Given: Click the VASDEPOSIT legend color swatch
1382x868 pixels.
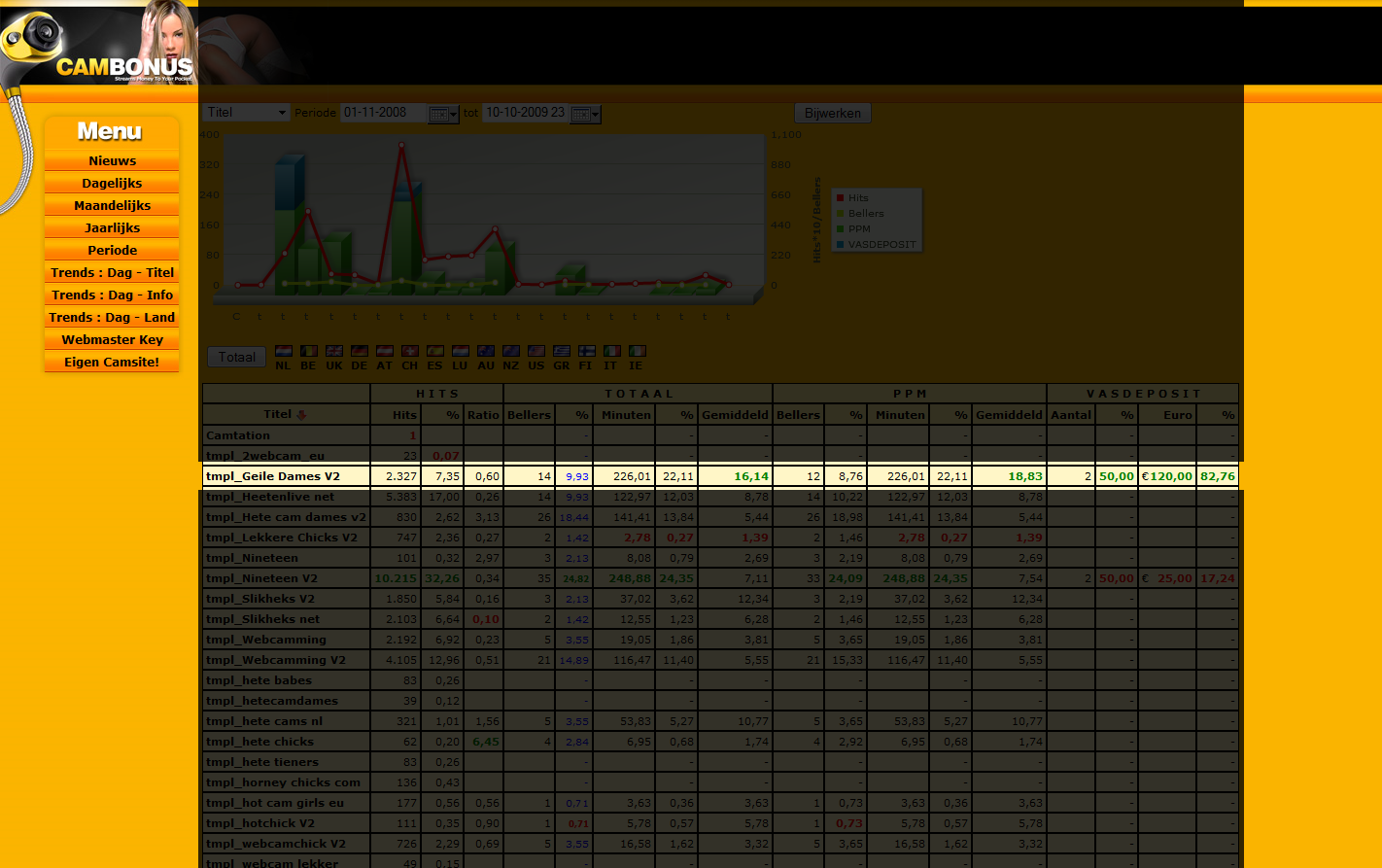Looking at the screenshot, I should click(841, 245).
